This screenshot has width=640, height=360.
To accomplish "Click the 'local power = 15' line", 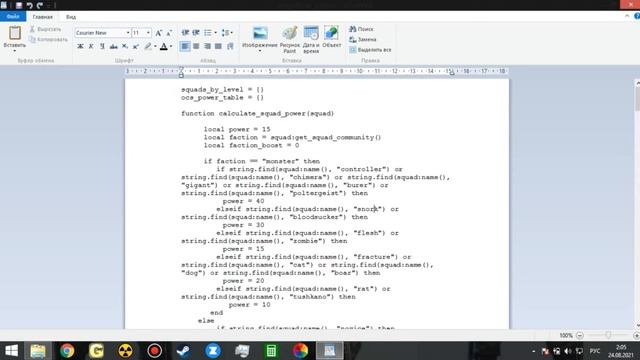I will coord(237,129).
